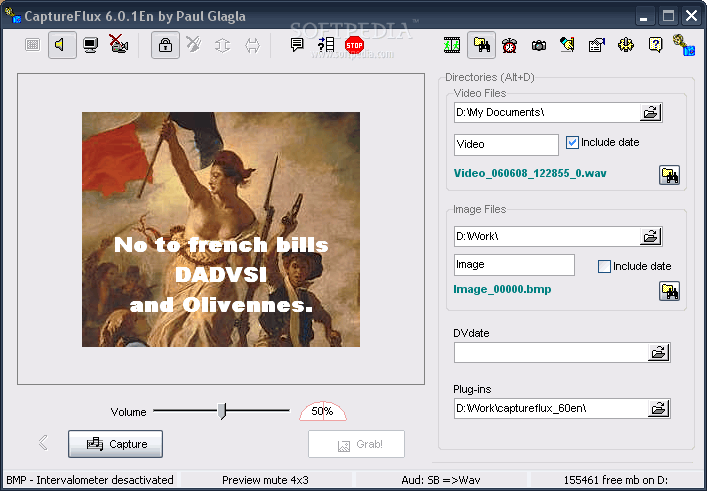Browse for the Plug-ins folder
This screenshot has height=491, width=707.
coord(659,408)
